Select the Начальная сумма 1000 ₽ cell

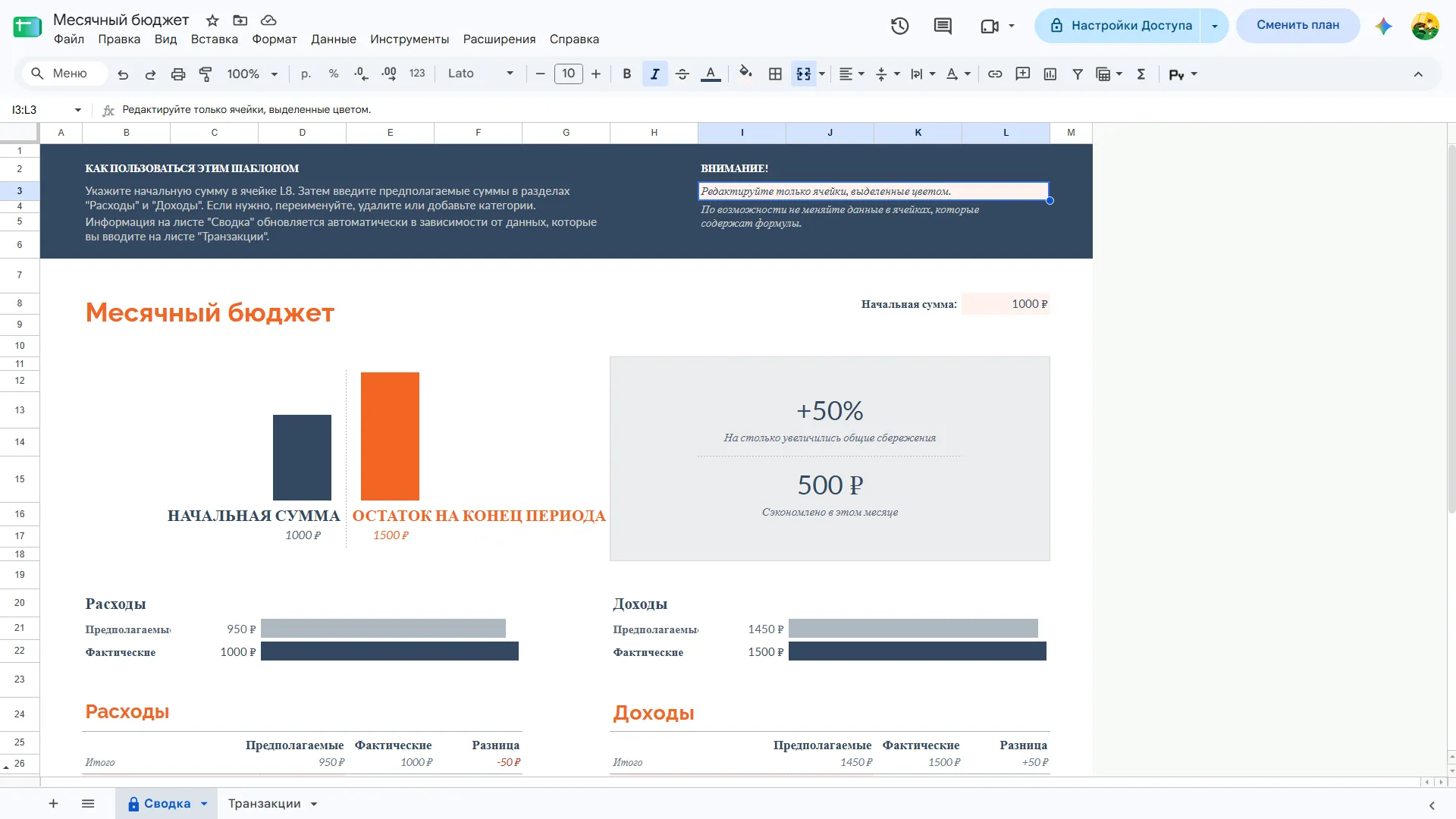coord(1006,304)
